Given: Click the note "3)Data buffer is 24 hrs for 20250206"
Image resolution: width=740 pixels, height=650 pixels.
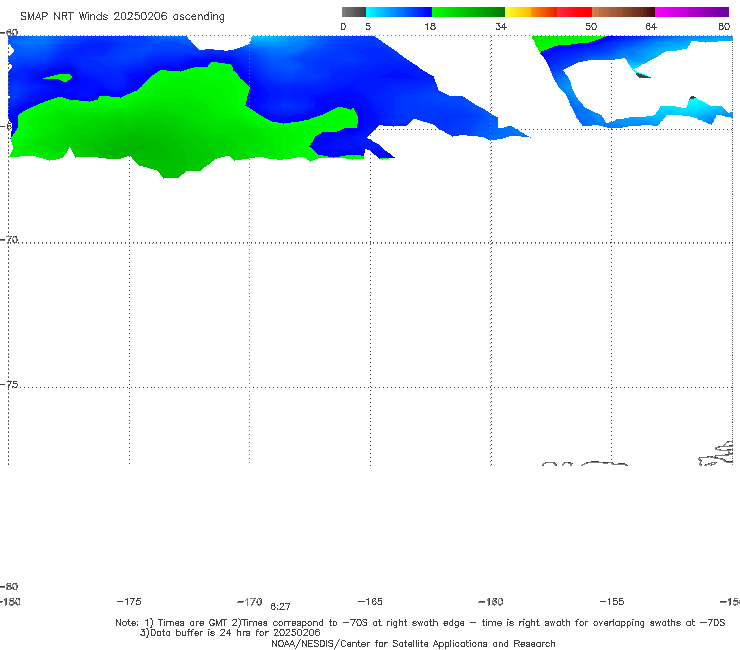Looking at the screenshot, I should pyautogui.click(x=230, y=633).
